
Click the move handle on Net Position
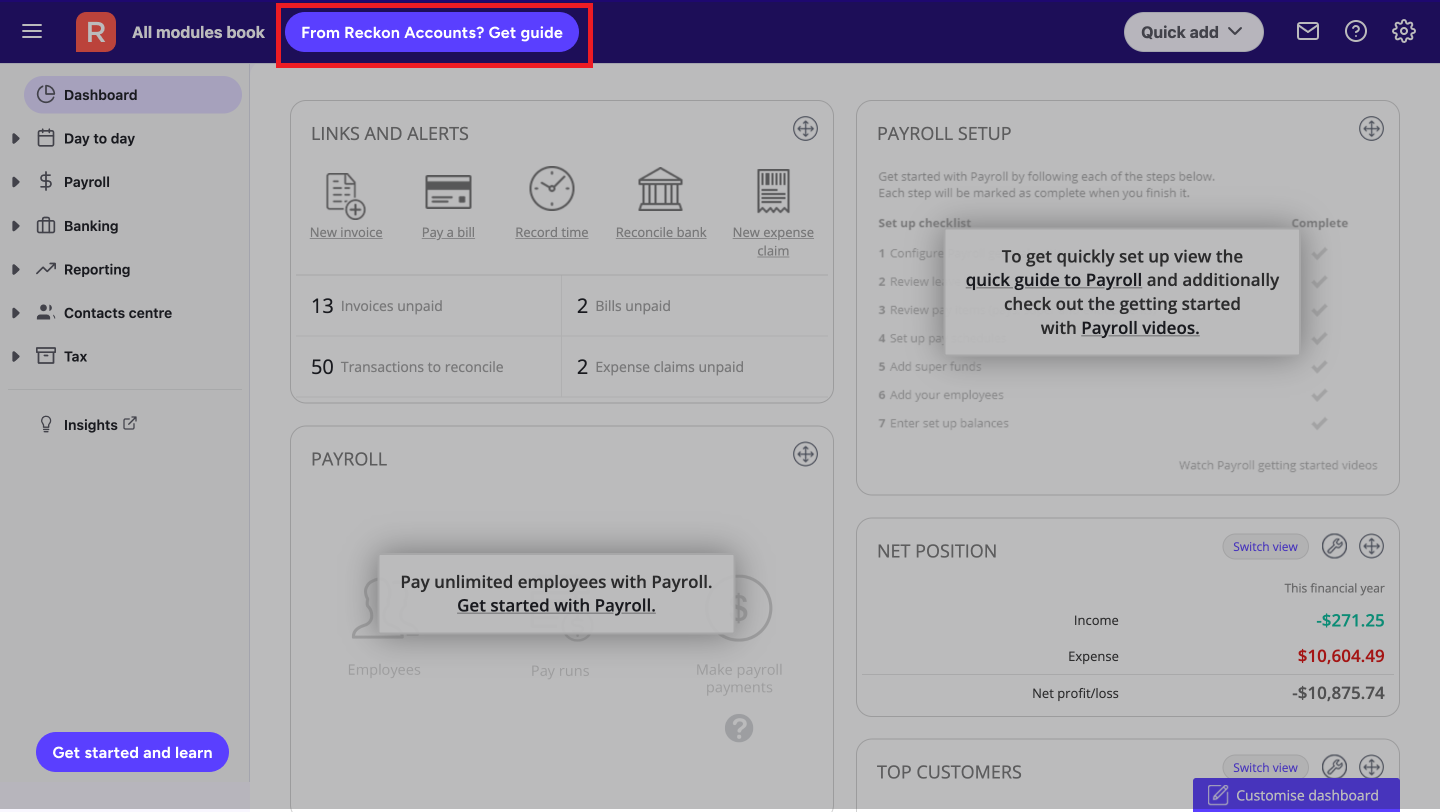coord(1371,546)
